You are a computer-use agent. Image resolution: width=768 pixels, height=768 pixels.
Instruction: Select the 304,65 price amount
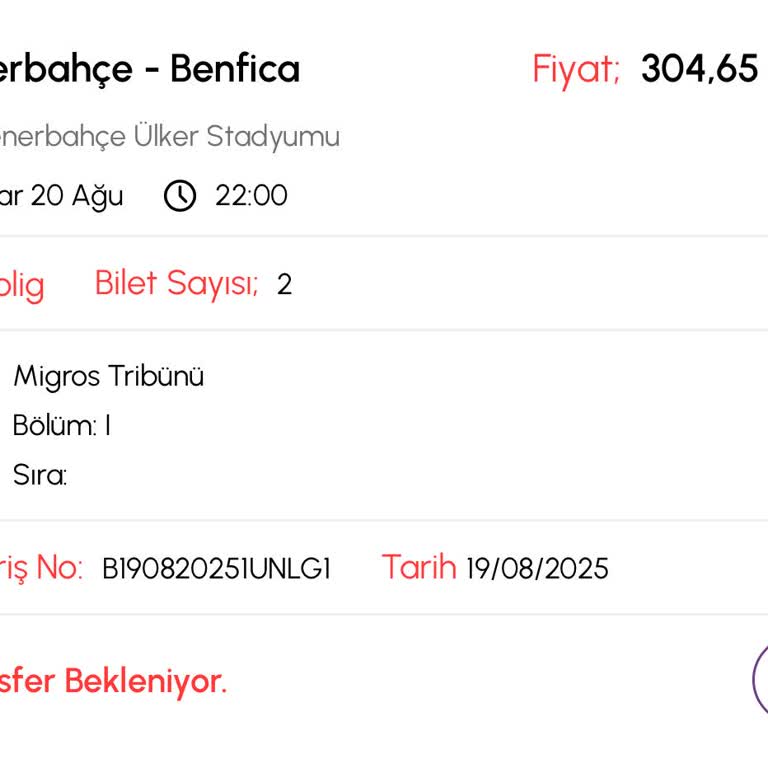tap(699, 69)
